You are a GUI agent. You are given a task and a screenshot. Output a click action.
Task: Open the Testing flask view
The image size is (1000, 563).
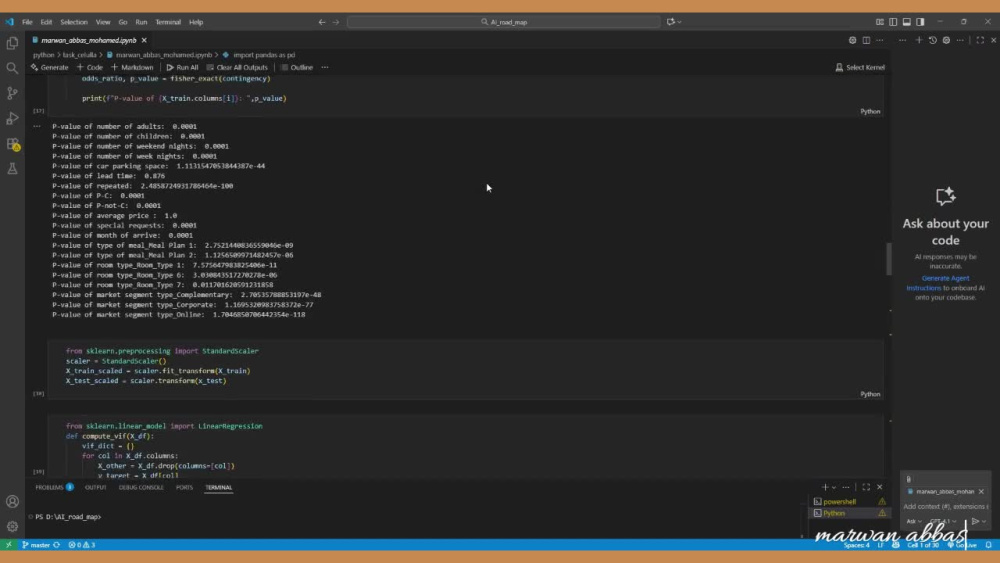click(x=12, y=169)
